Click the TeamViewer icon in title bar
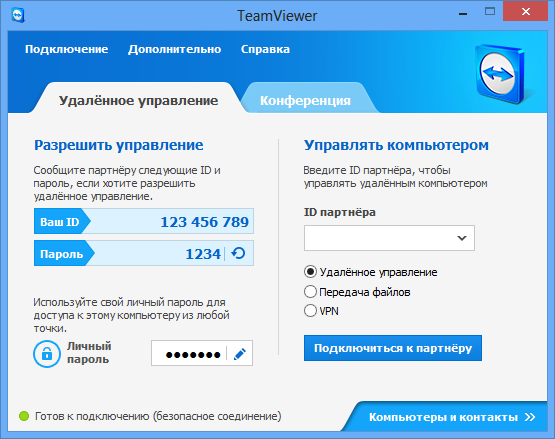Screen dimensions: 555x439 18,15
